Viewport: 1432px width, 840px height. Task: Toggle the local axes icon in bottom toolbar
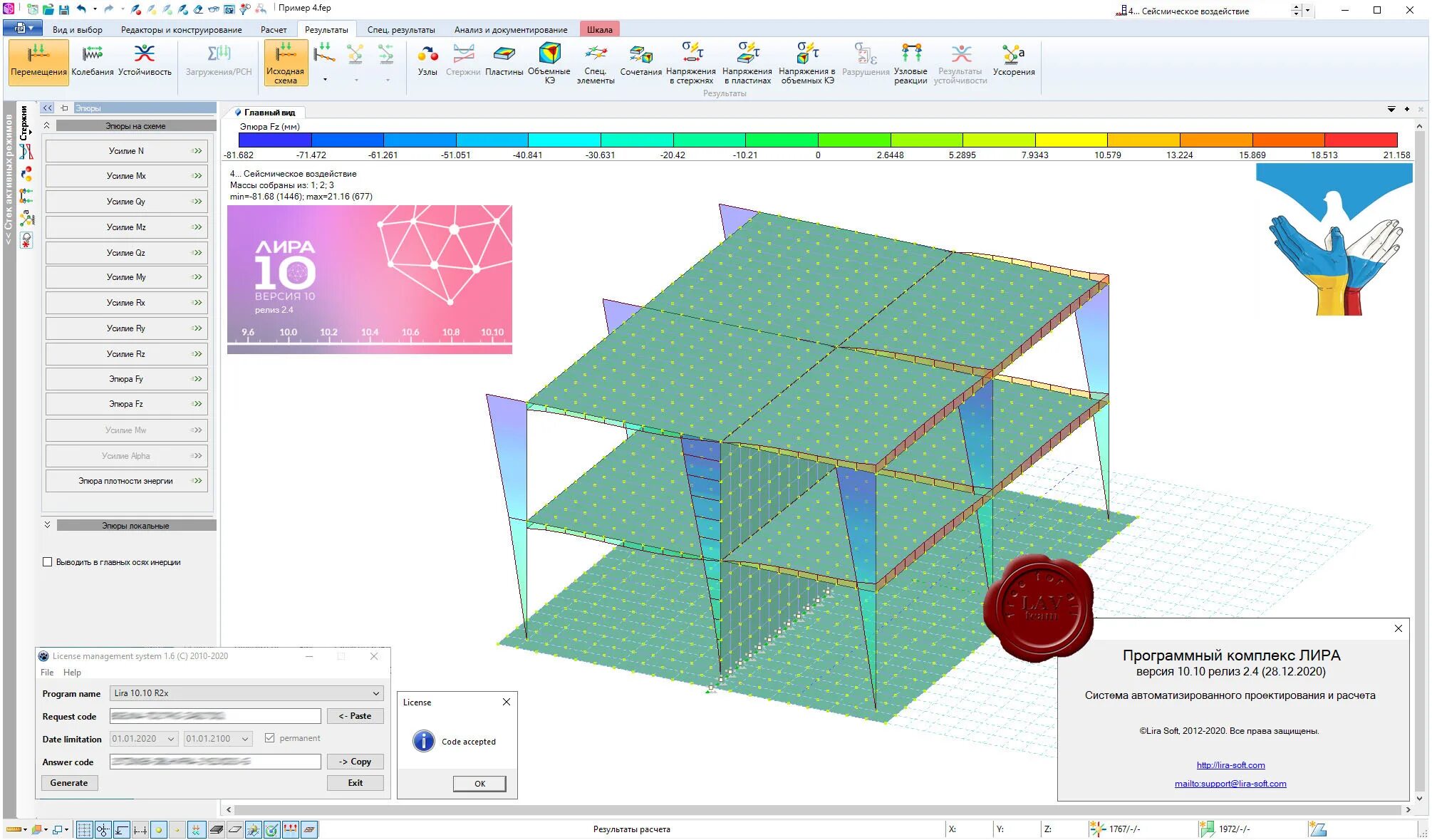[122, 829]
